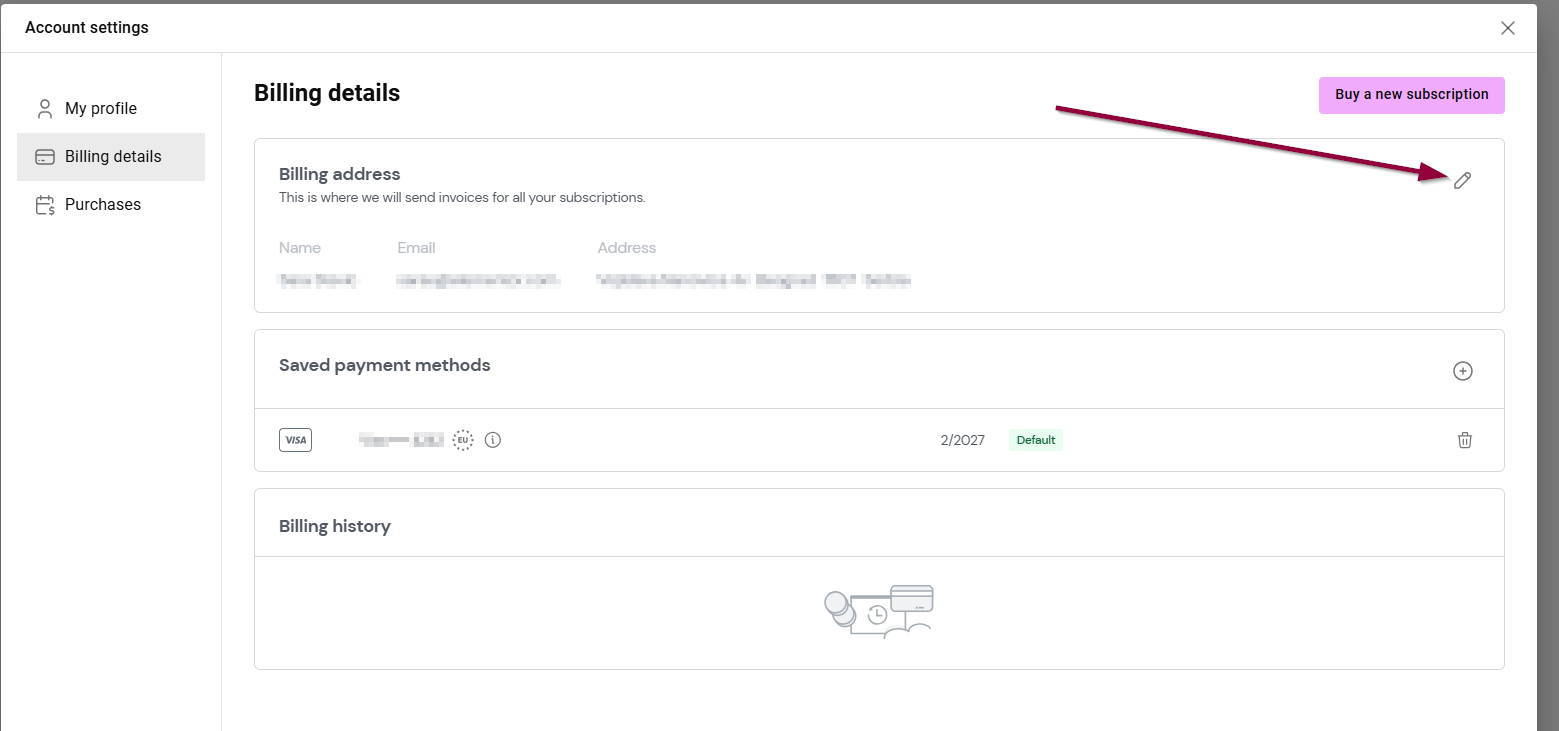
Task: Click the VISA card logo
Action: pos(295,440)
